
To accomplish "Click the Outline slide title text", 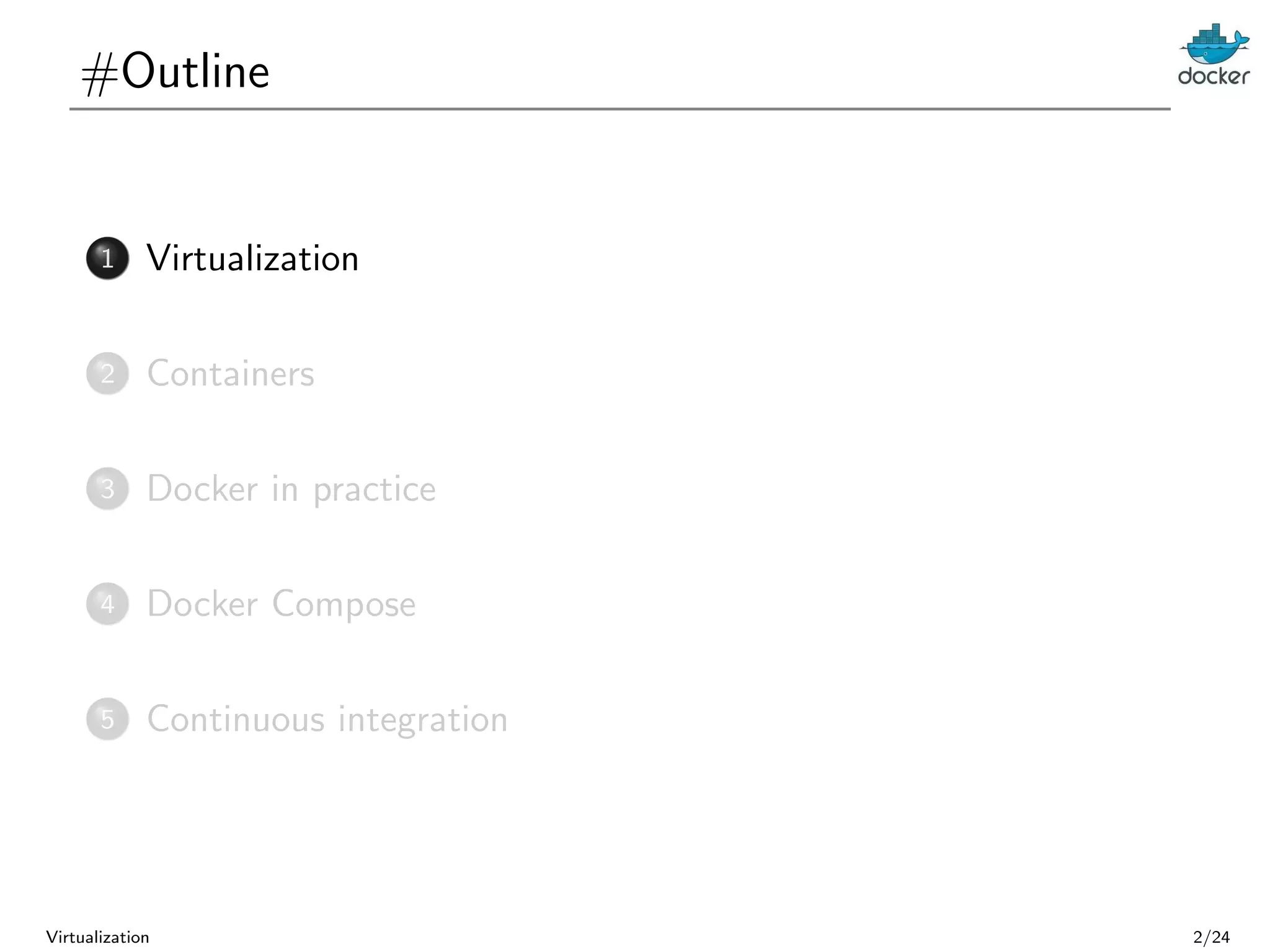I will pos(195,71).
